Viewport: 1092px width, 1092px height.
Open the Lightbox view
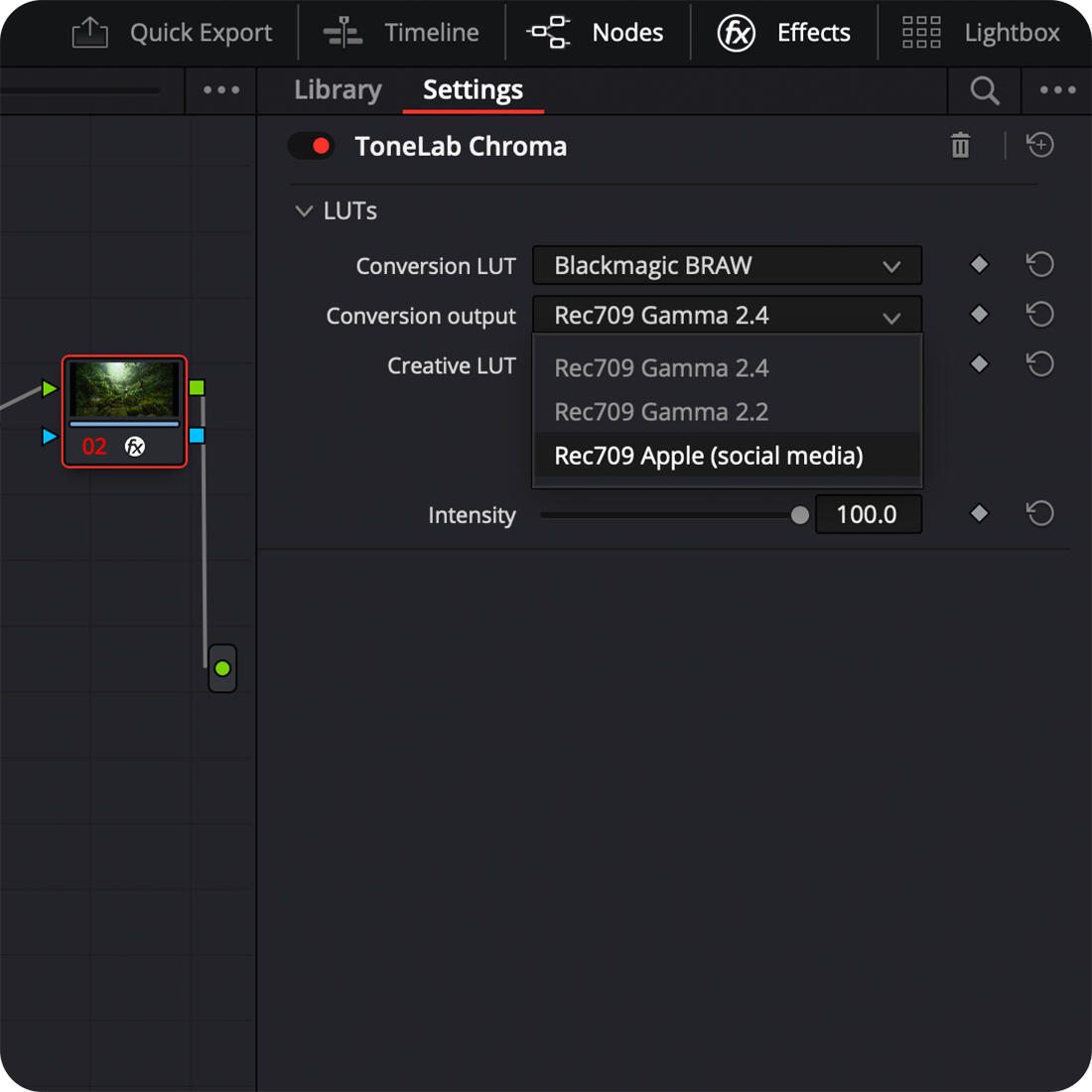pyautogui.click(x=981, y=33)
